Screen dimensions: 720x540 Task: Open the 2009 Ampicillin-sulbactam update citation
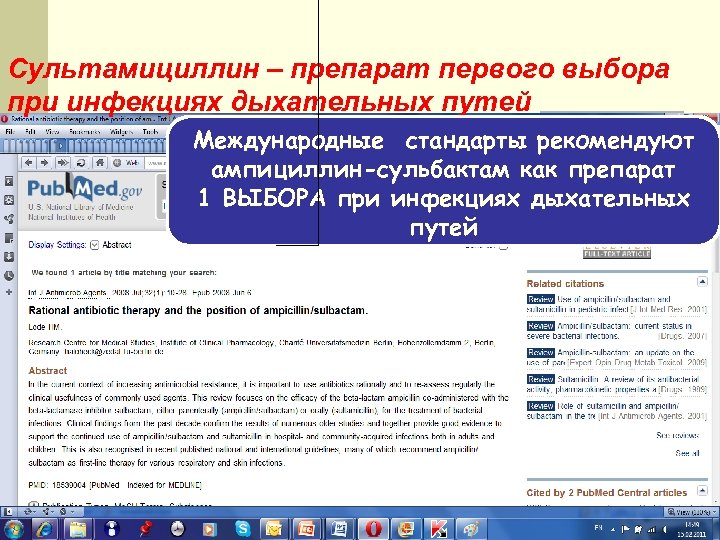[617, 357]
